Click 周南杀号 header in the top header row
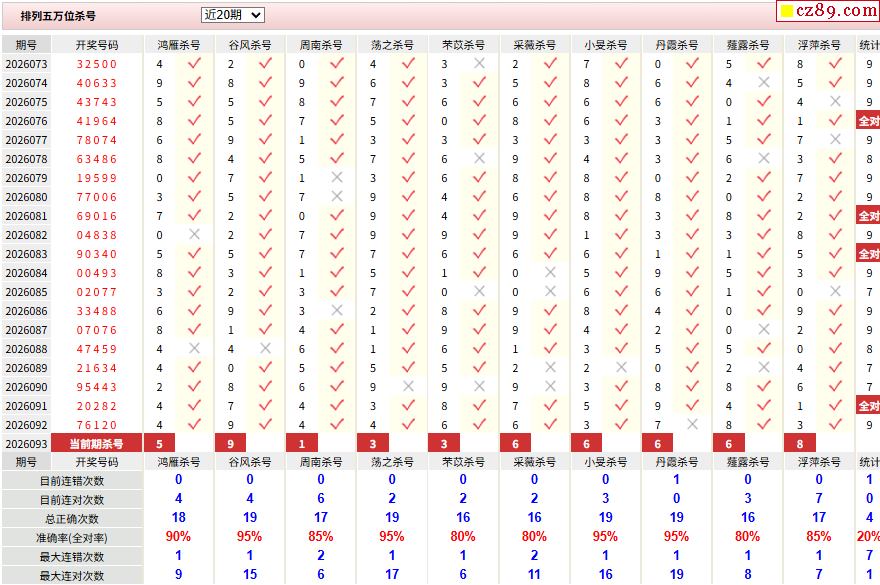 coord(321,45)
